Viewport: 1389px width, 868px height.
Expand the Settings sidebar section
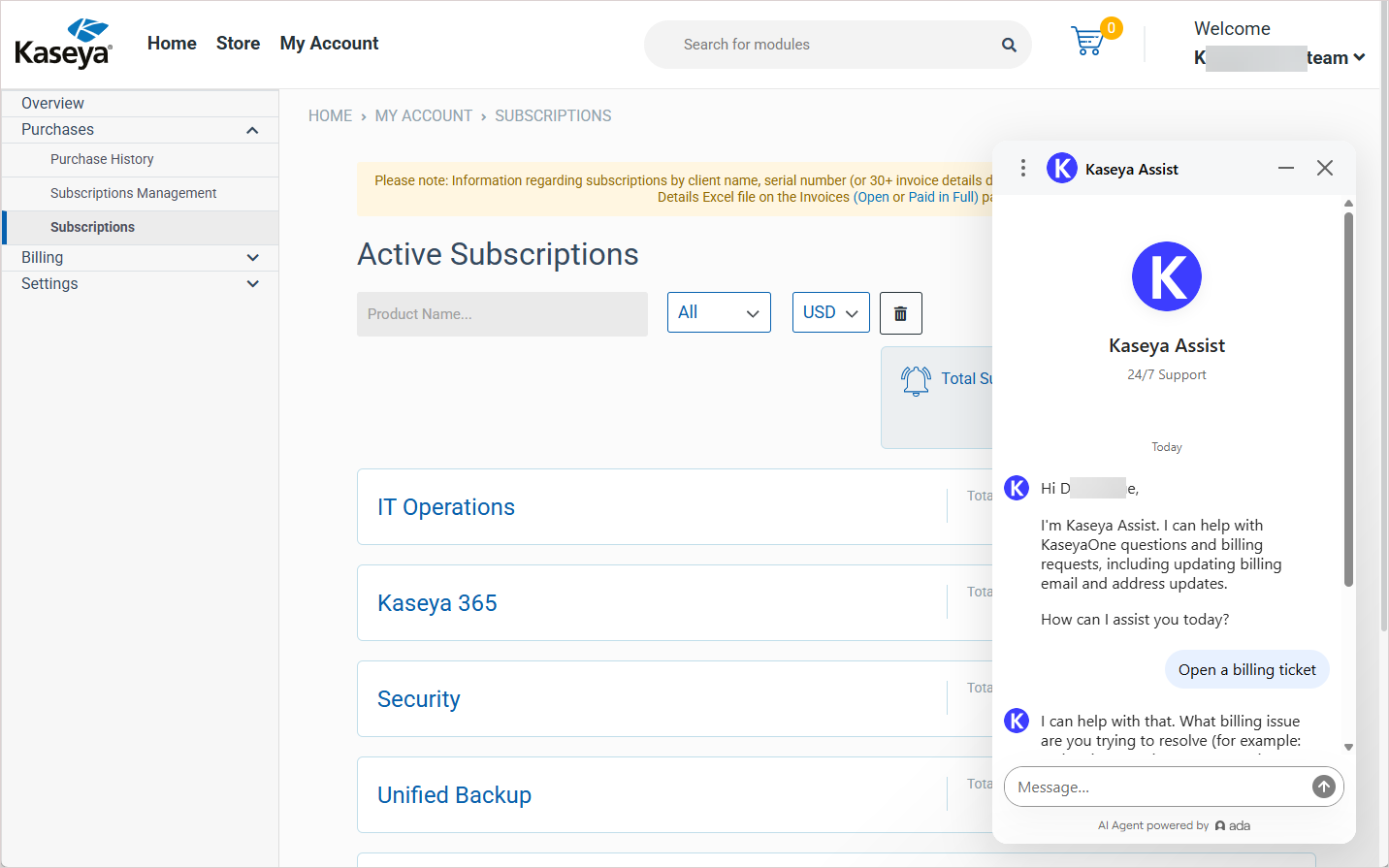click(252, 284)
